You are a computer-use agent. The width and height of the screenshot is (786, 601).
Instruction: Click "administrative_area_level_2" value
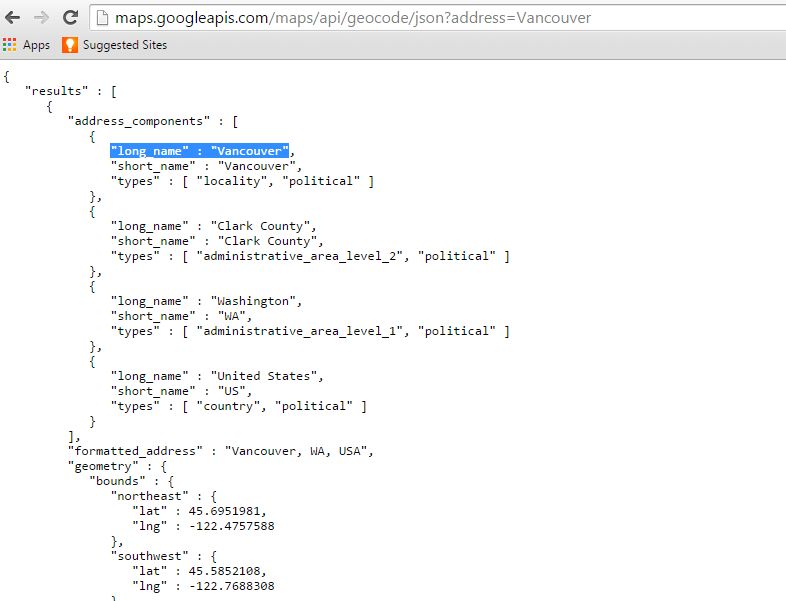pos(300,257)
